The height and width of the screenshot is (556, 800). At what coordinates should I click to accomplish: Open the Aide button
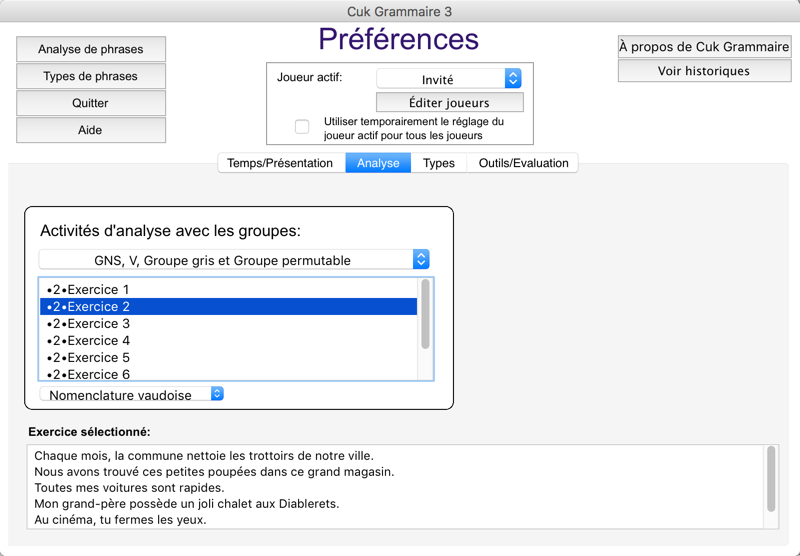coord(91,130)
